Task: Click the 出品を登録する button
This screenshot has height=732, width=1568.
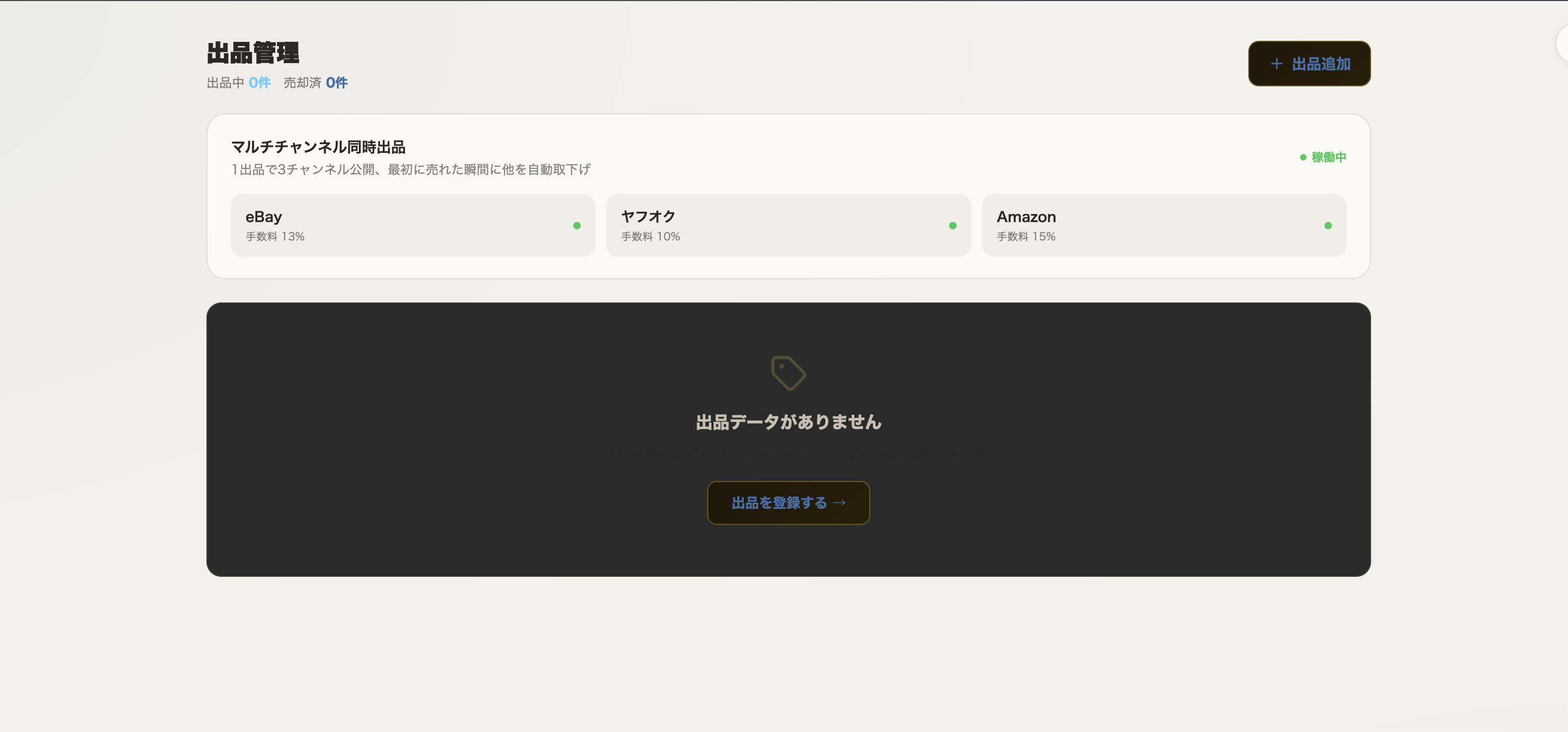Action: coord(788,503)
